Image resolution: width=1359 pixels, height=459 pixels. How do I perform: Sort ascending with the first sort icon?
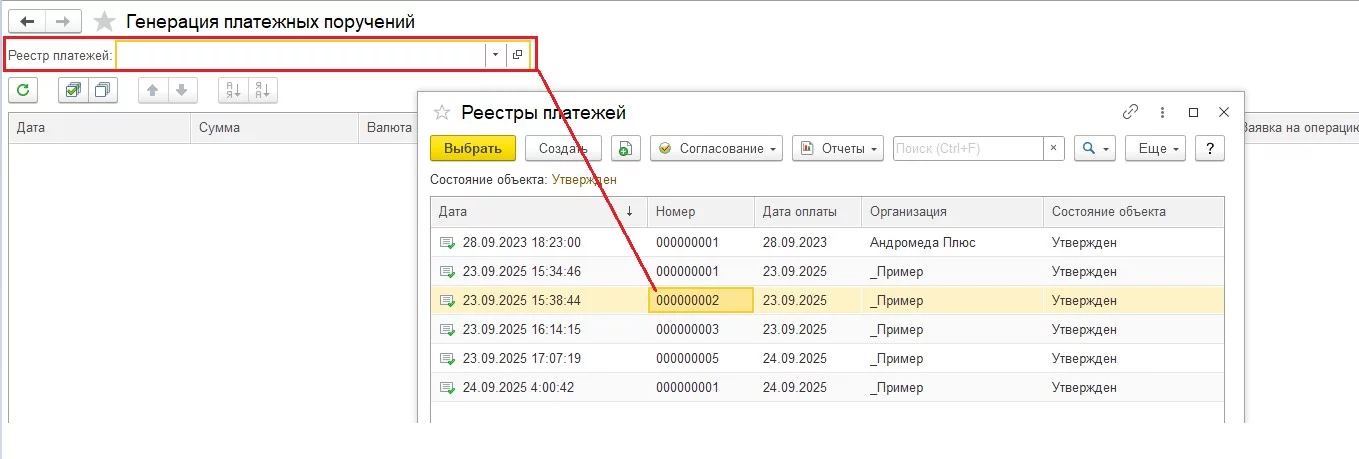pyautogui.click(x=233, y=90)
